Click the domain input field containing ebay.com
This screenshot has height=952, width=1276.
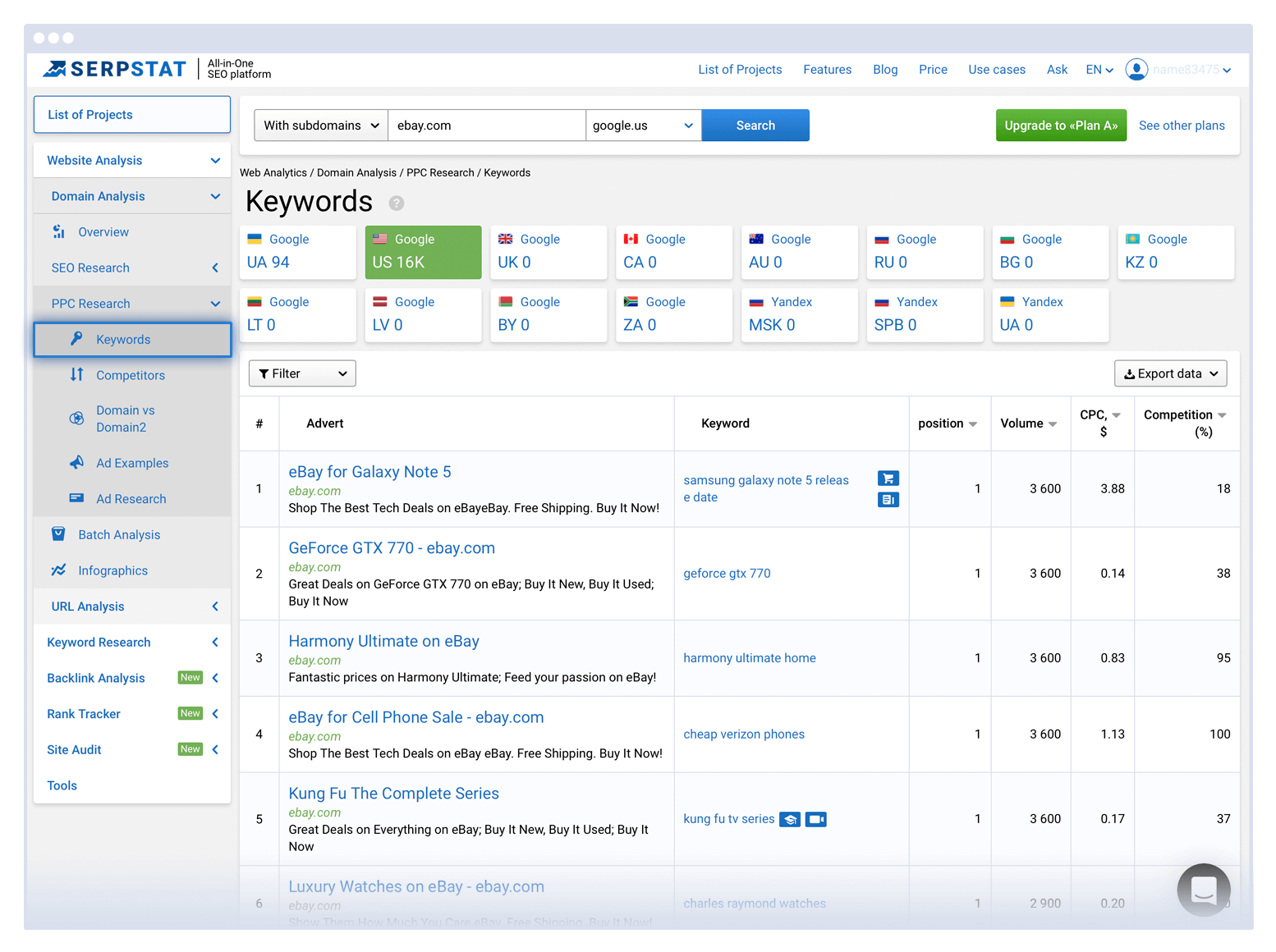(487, 126)
